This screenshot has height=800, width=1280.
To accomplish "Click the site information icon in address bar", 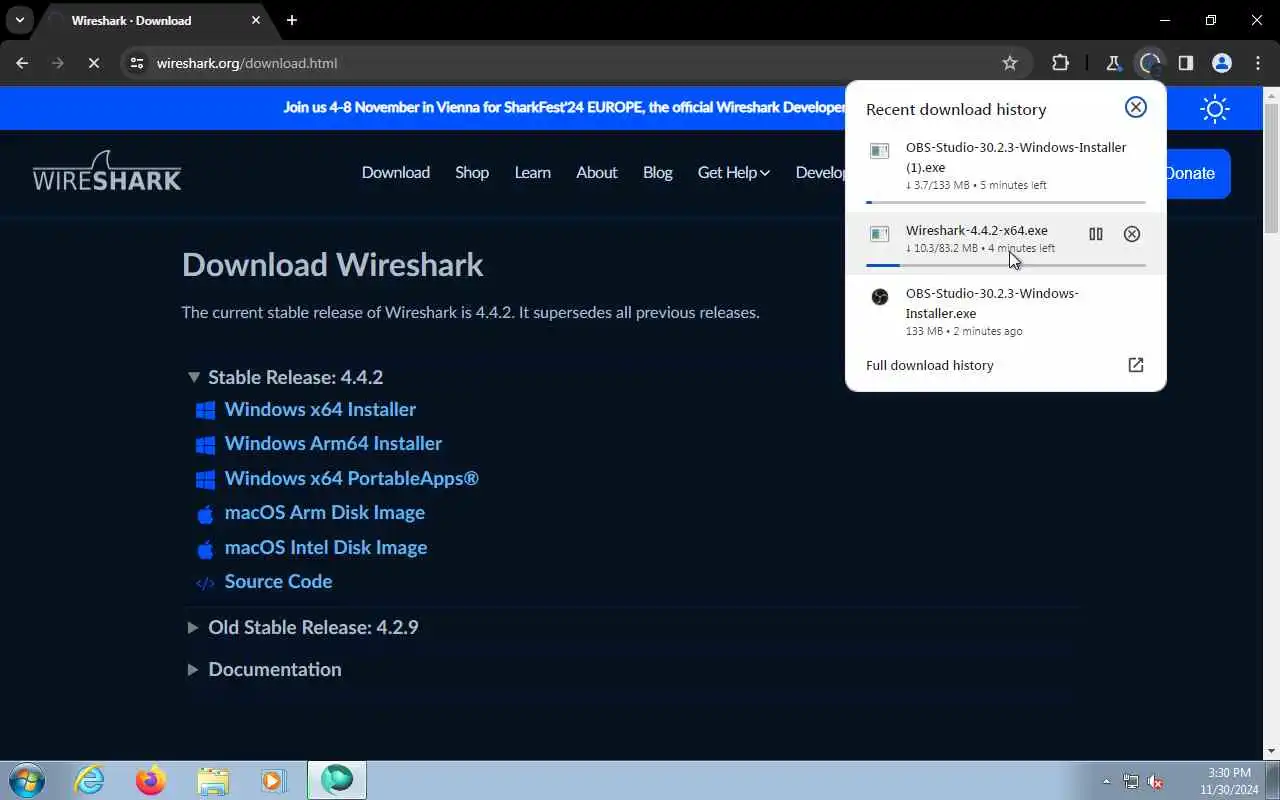I will (137, 63).
